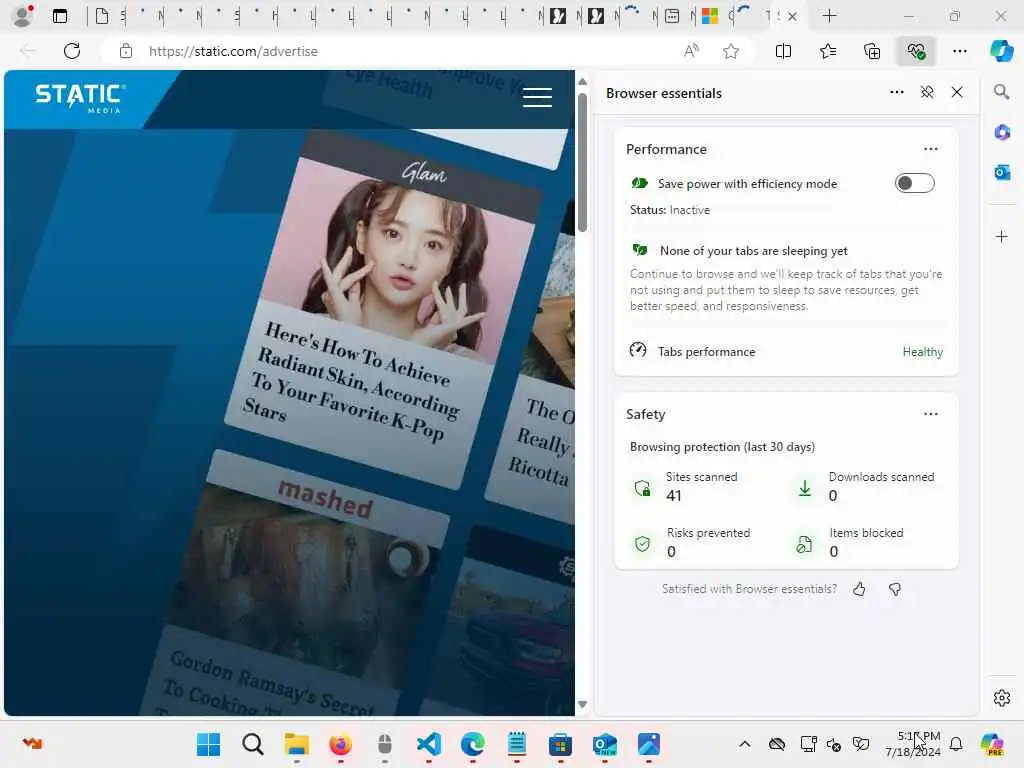Image resolution: width=1024 pixels, height=768 pixels.
Task: Open Performance card more options
Action: tap(931, 149)
